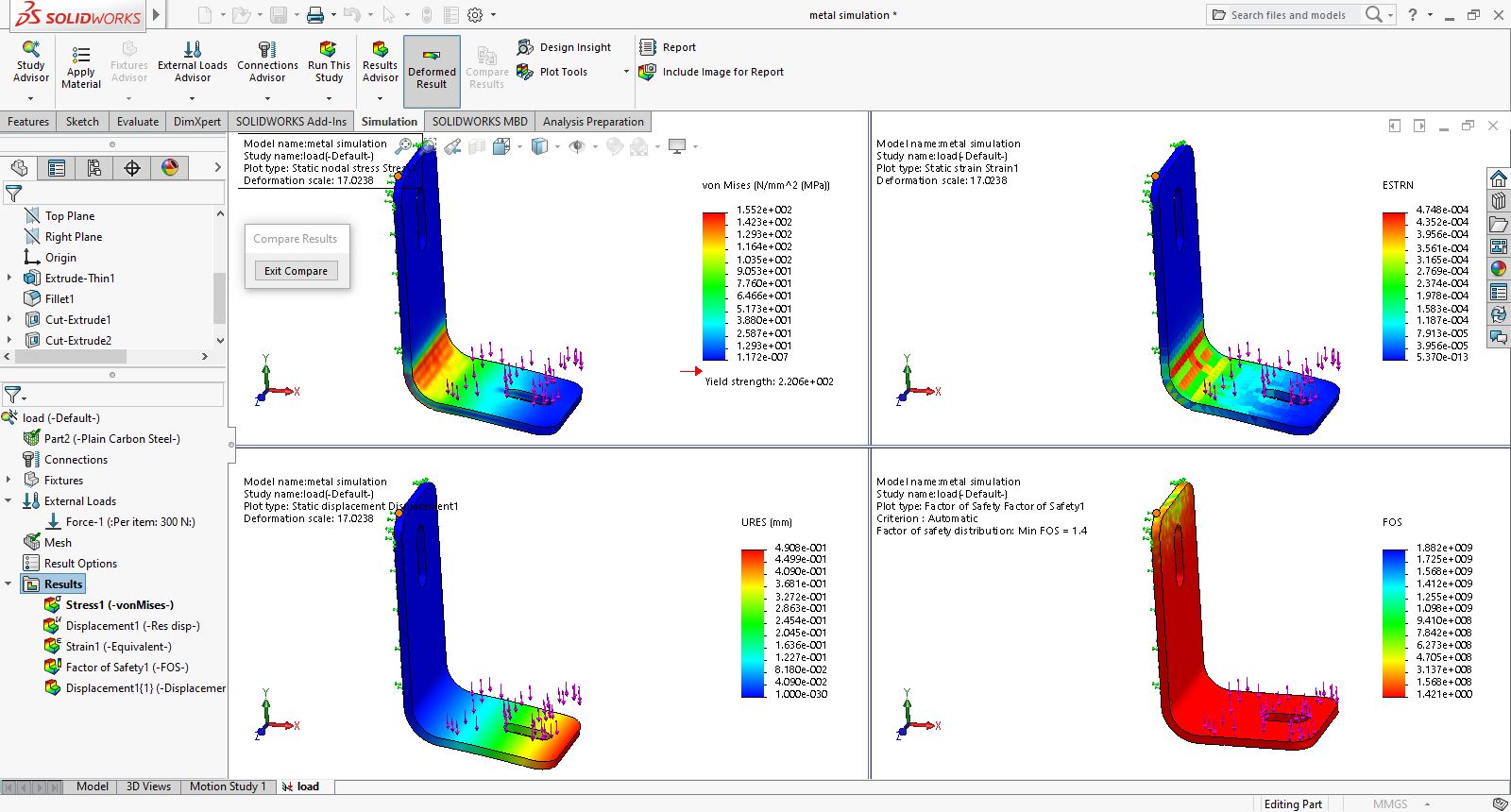Expand the SOLIDWORKS menu flyout arrow
1511x812 pixels.
[157, 14]
